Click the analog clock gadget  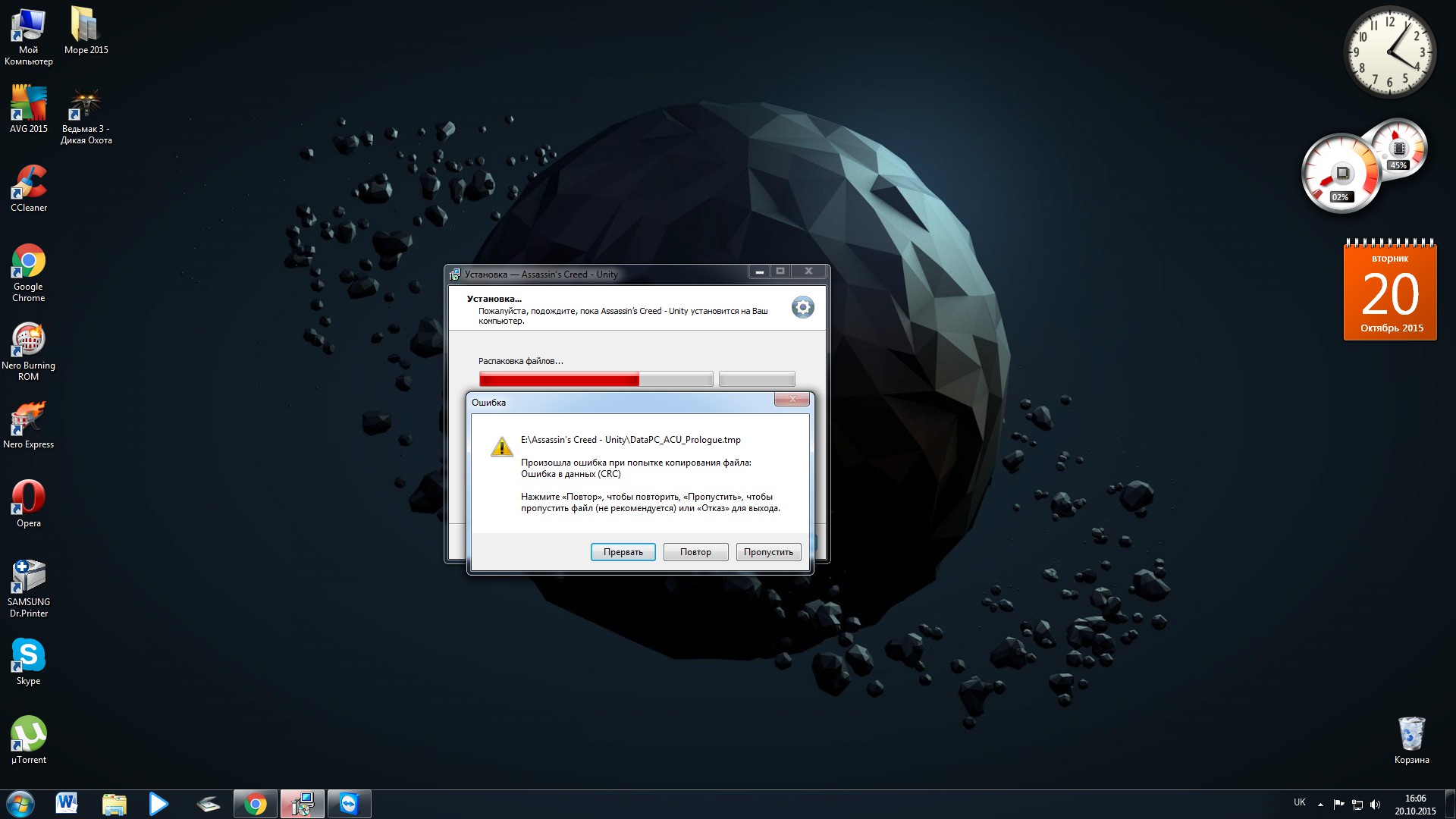[1390, 52]
